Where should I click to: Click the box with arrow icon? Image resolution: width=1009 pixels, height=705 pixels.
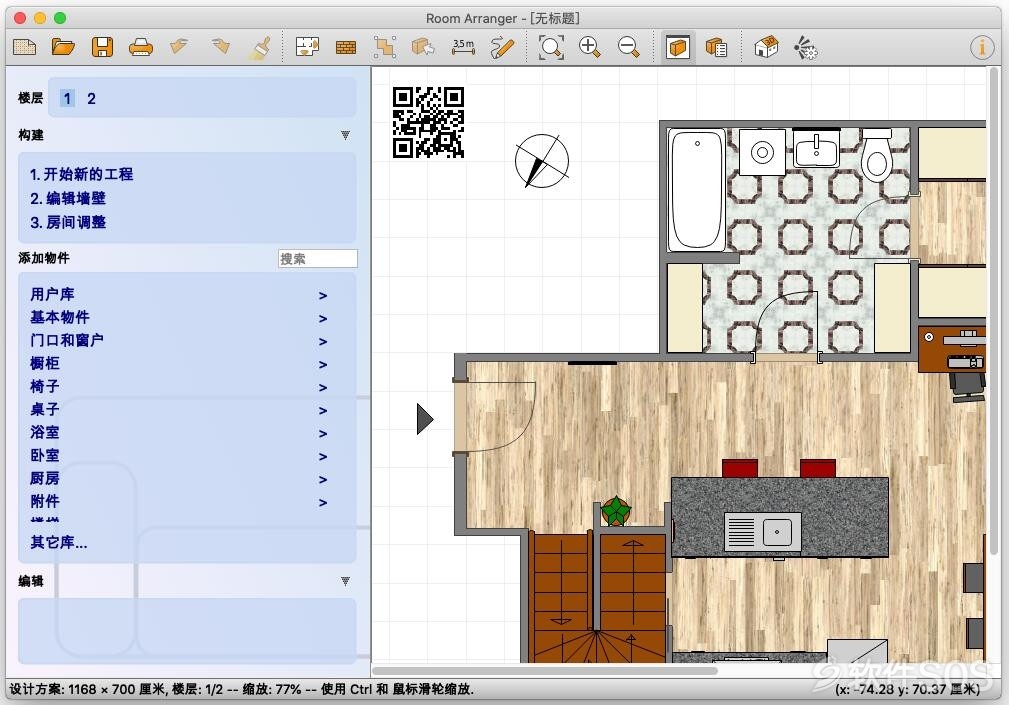tap(423, 47)
